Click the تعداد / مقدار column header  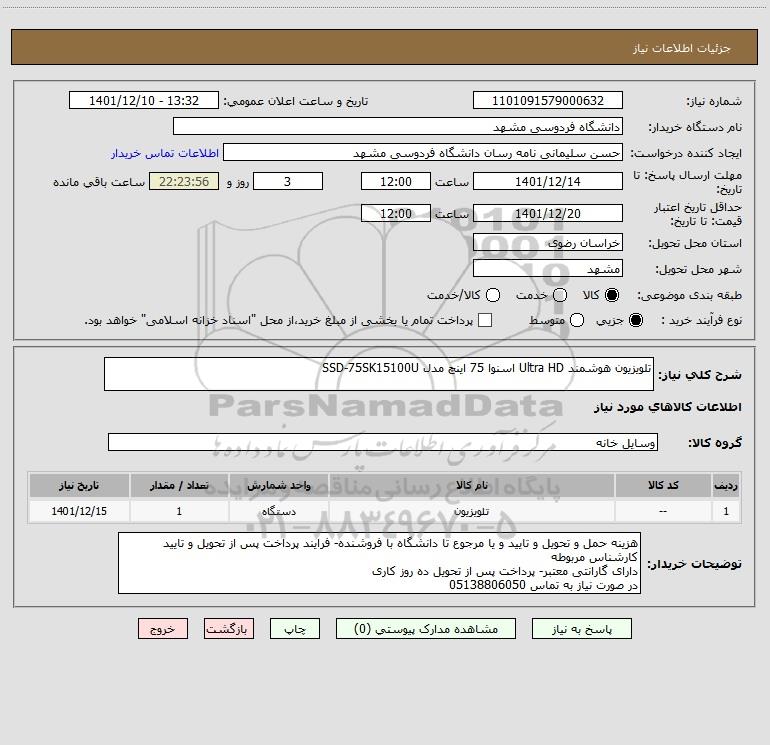(179, 485)
